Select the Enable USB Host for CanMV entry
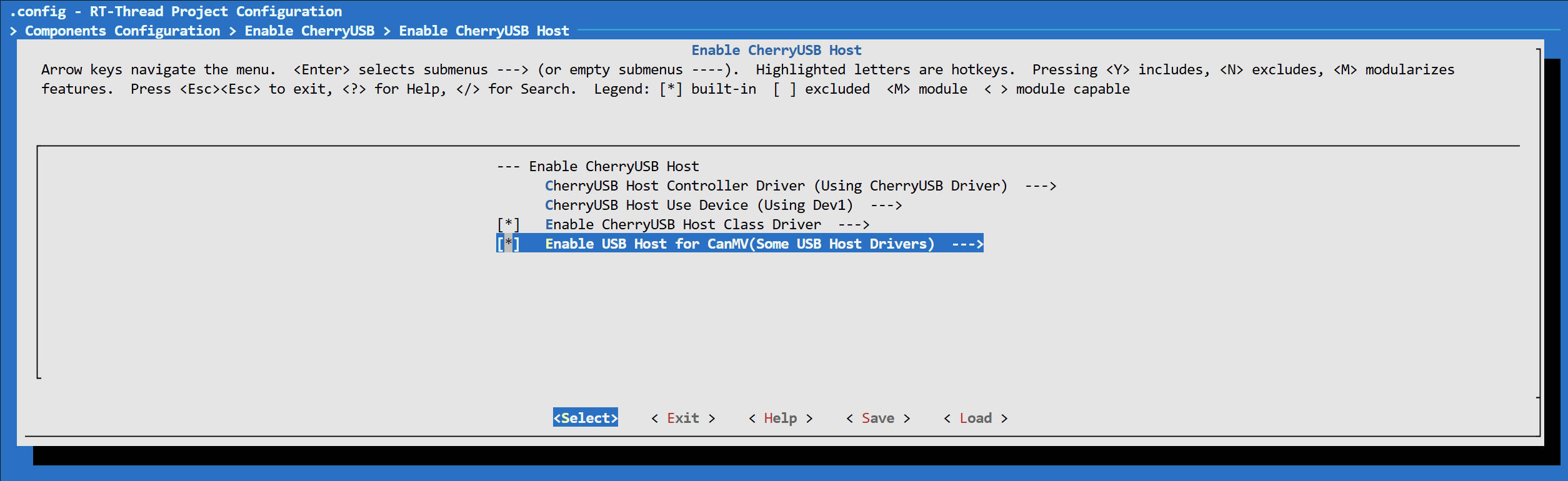The image size is (1568, 481). 740,244
